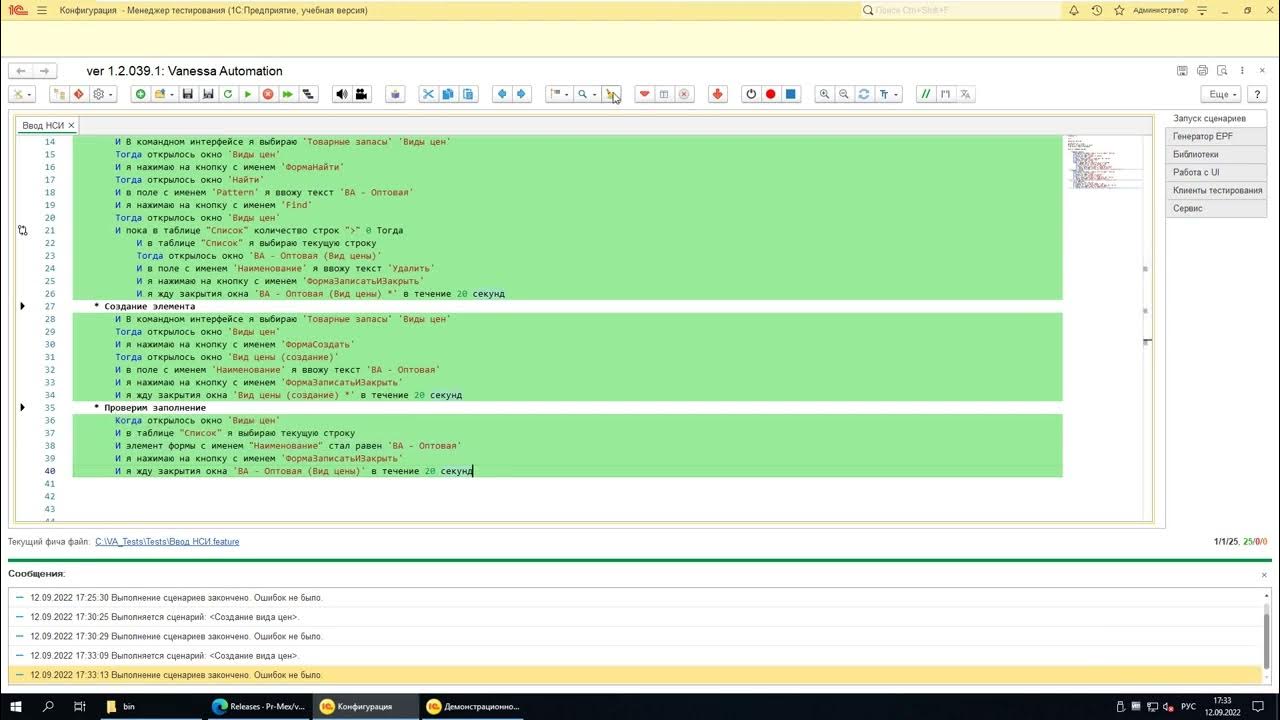
Task: Open the flag bookmarks dropdown
Action: click(559, 94)
